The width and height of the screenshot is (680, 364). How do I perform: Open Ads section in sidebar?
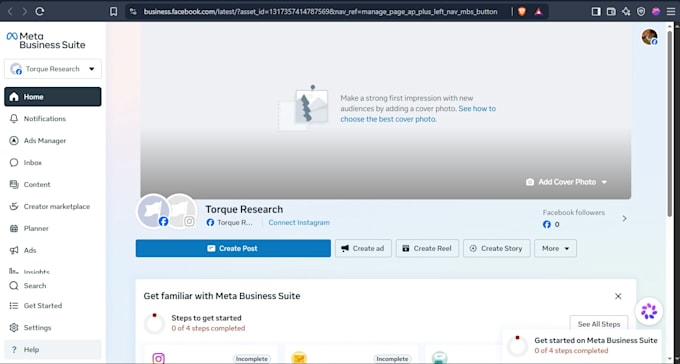click(53, 250)
